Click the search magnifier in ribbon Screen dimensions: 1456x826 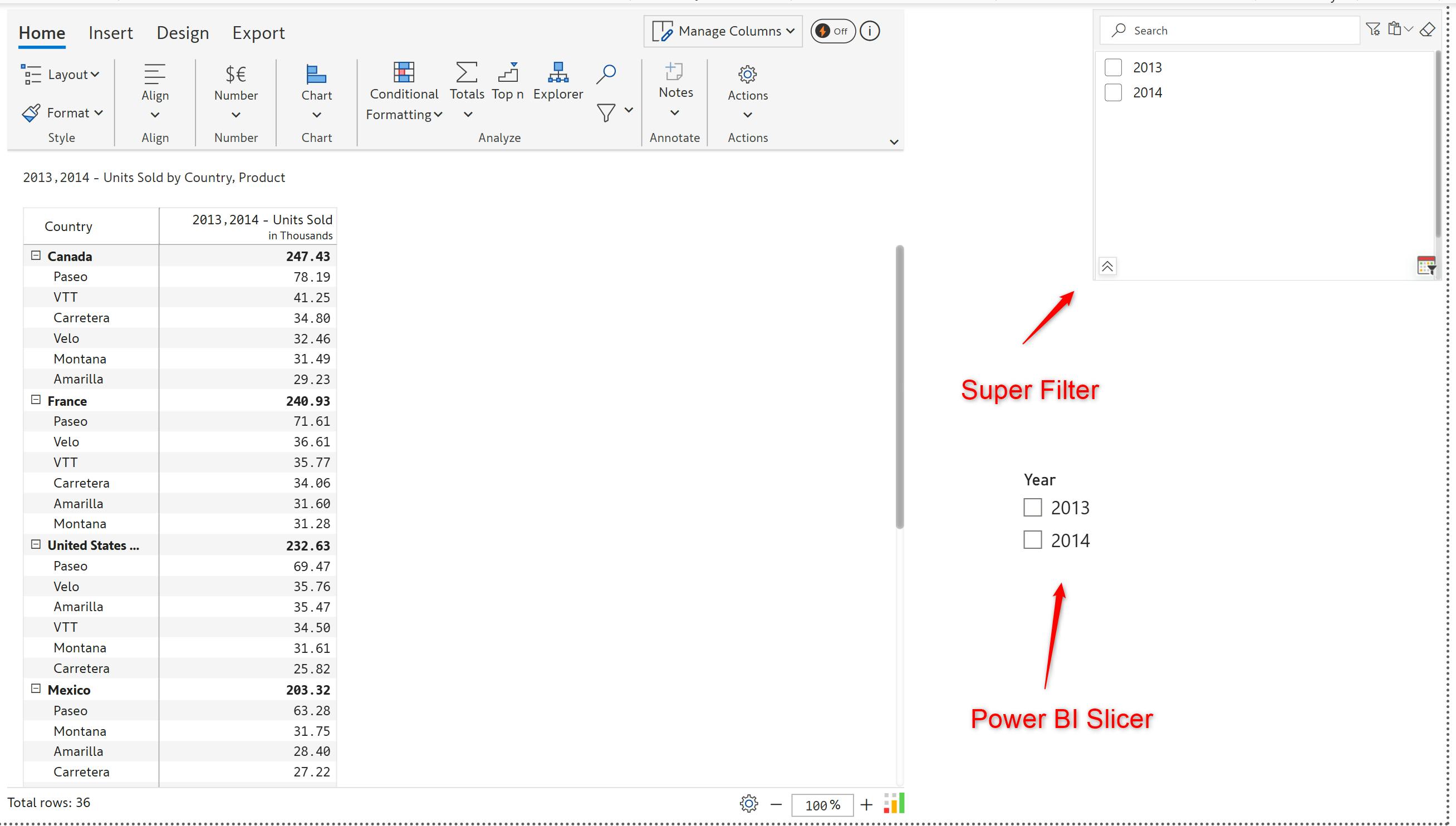point(606,73)
